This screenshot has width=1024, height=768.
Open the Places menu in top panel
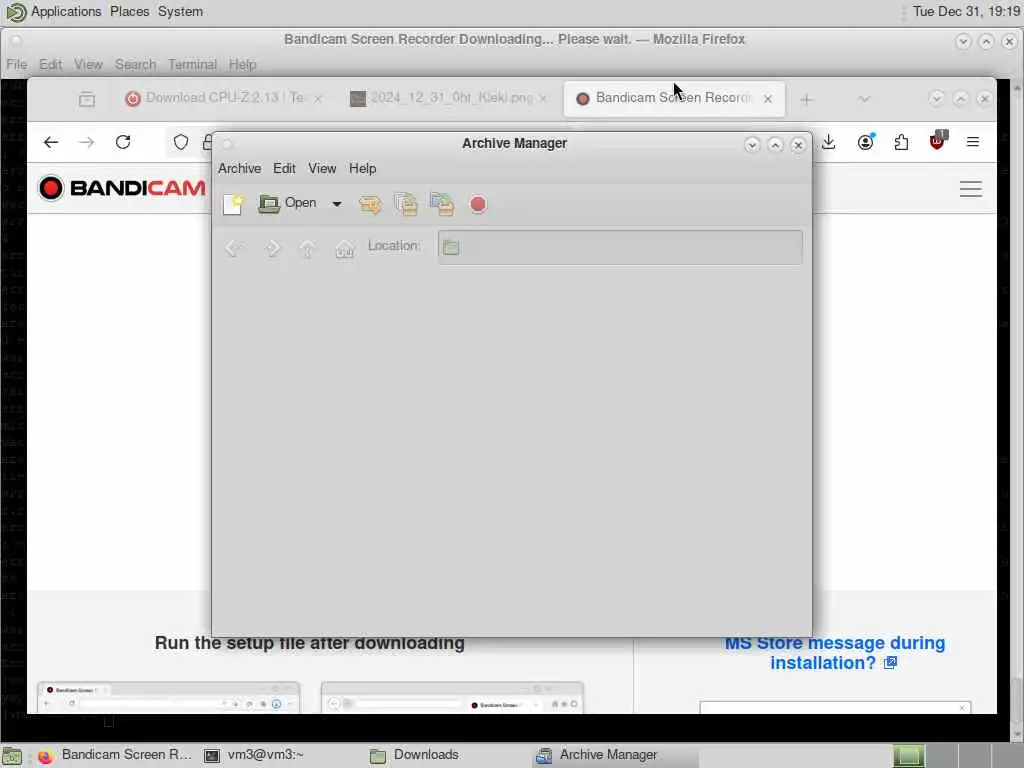(x=129, y=12)
